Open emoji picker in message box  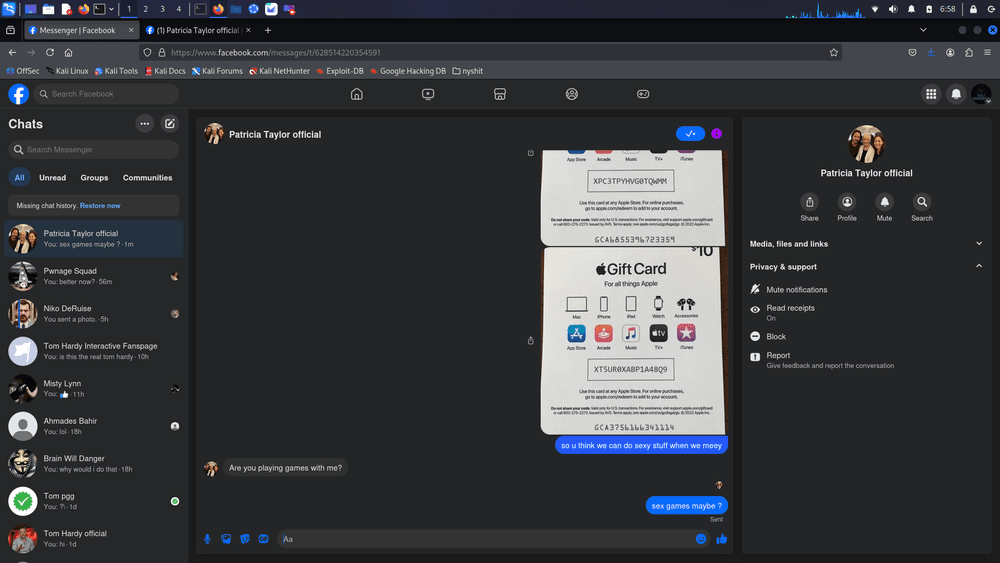701,539
